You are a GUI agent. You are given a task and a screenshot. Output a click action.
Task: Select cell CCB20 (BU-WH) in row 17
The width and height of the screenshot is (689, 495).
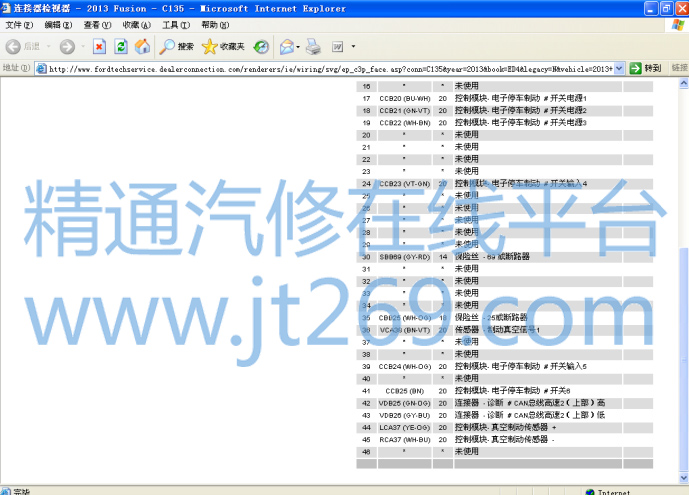(405, 98)
